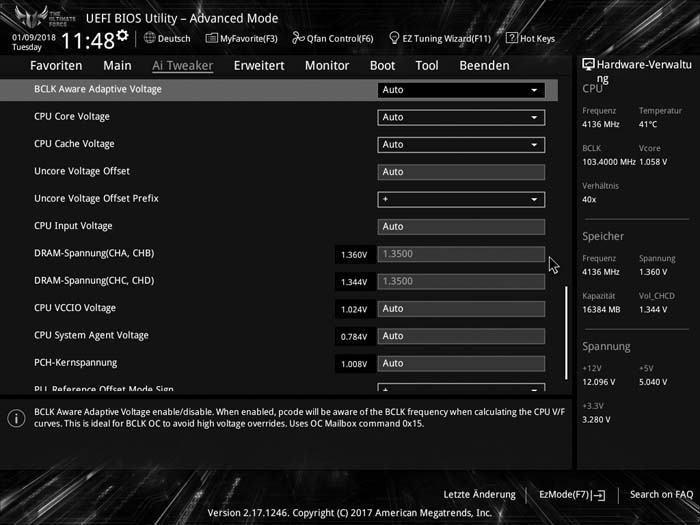Open Hot Keys question mark icon

coord(512,38)
